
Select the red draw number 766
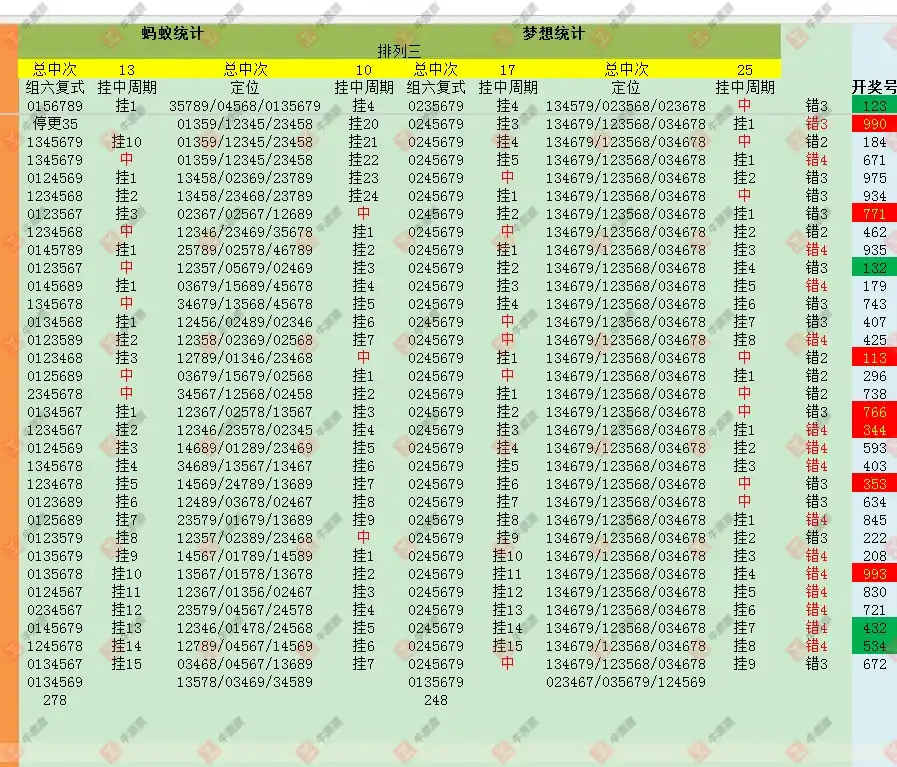click(874, 412)
